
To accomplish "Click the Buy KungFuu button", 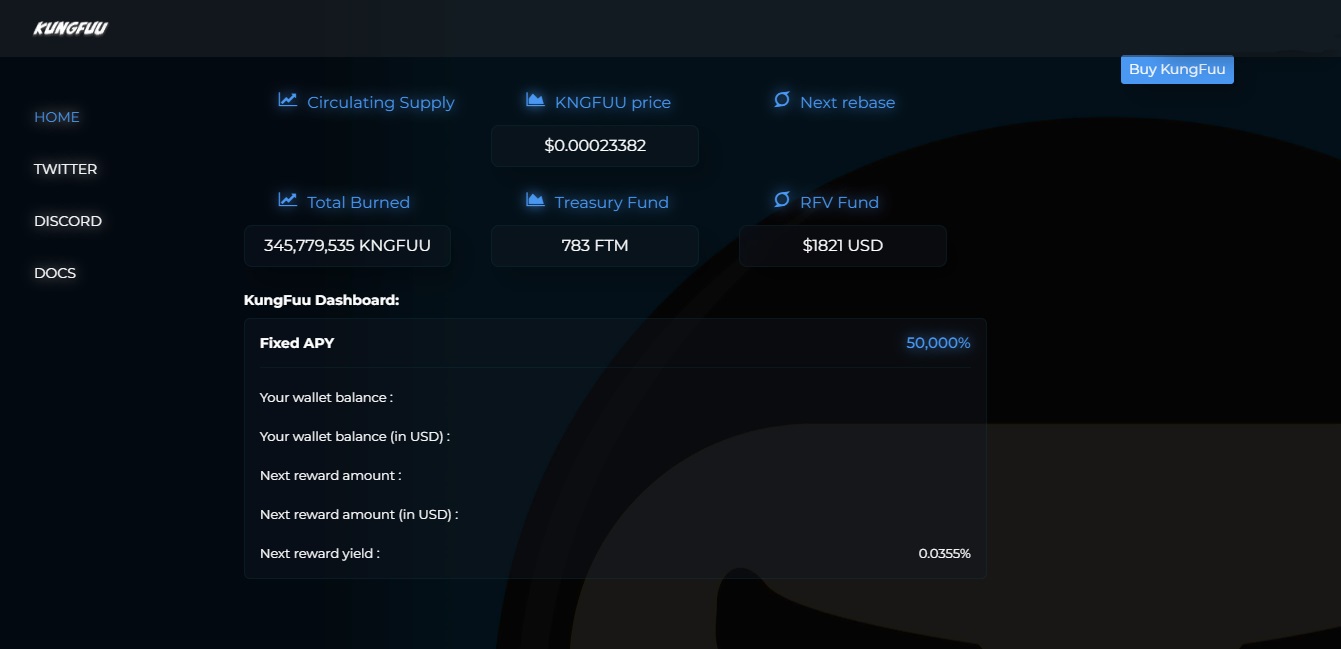I will click(x=1177, y=69).
